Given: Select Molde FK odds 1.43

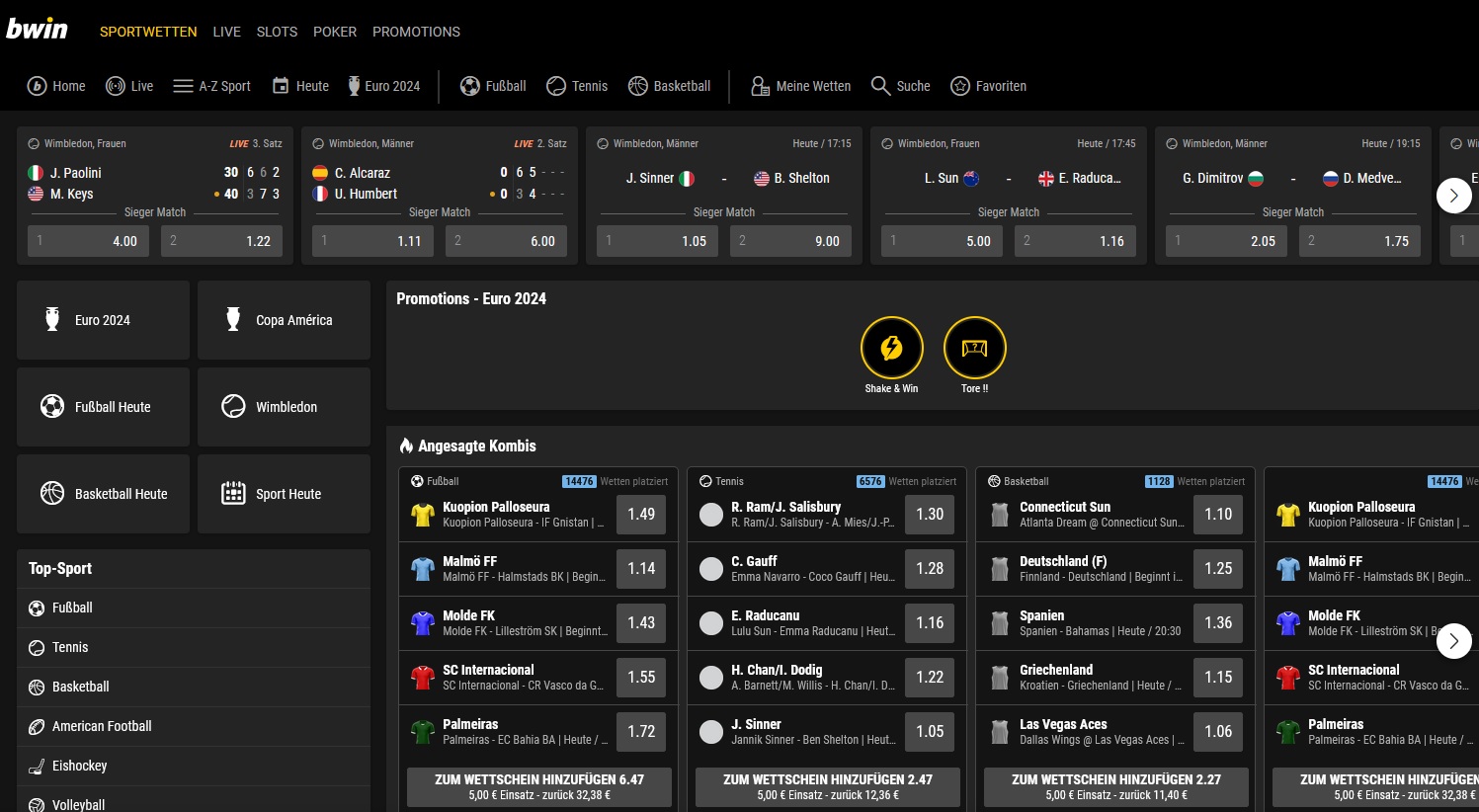Looking at the screenshot, I should click(641, 622).
